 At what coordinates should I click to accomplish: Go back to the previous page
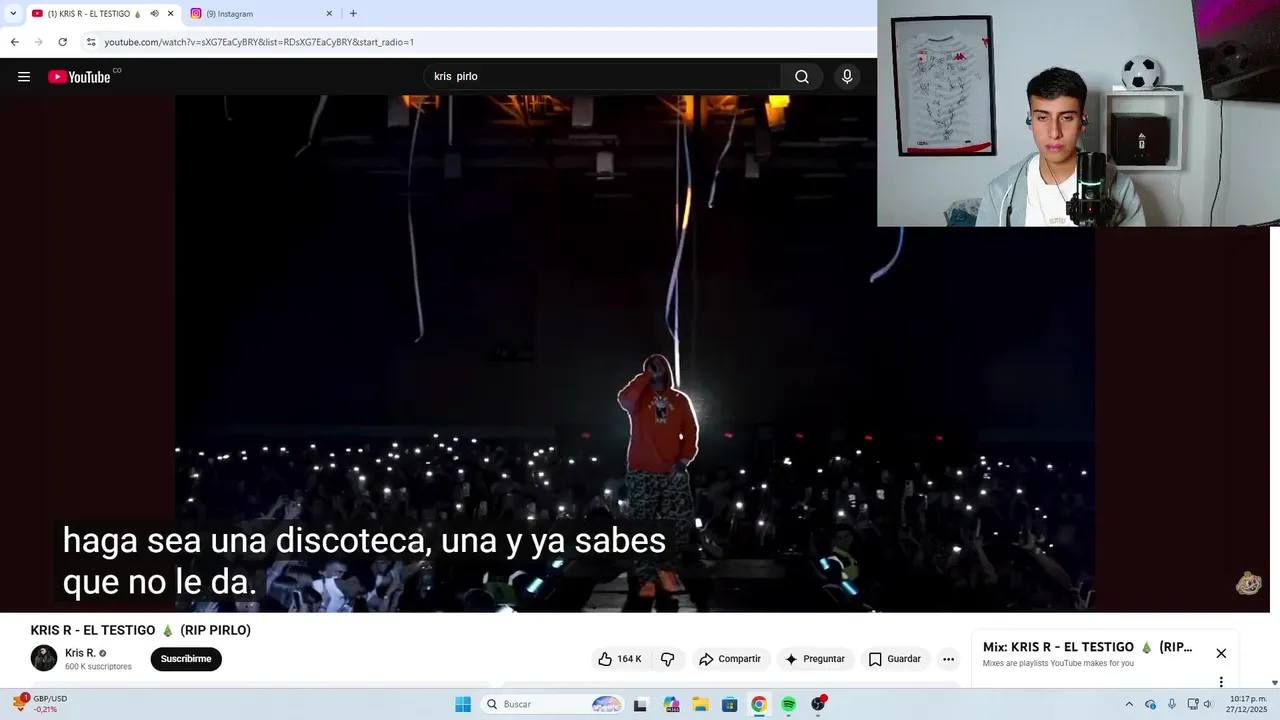click(14, 42)
